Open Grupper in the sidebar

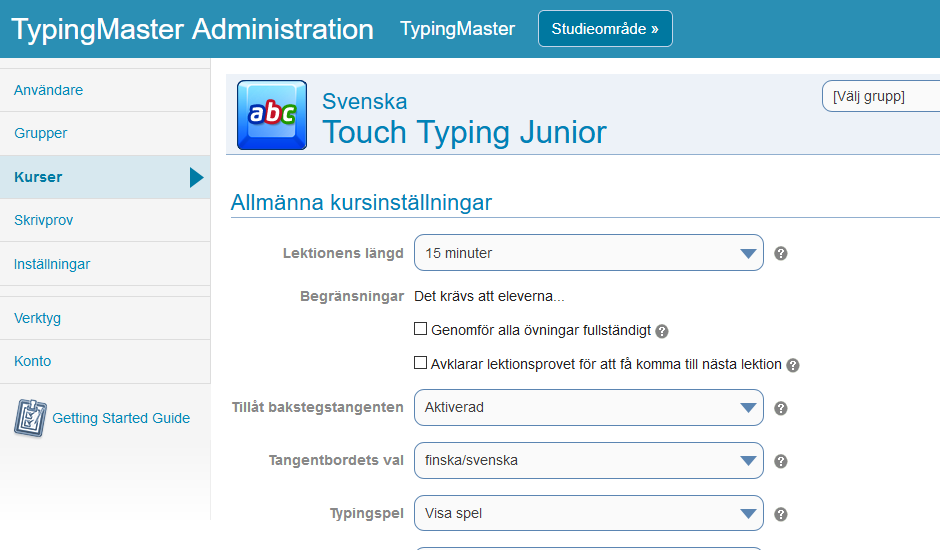coord(105,133)
